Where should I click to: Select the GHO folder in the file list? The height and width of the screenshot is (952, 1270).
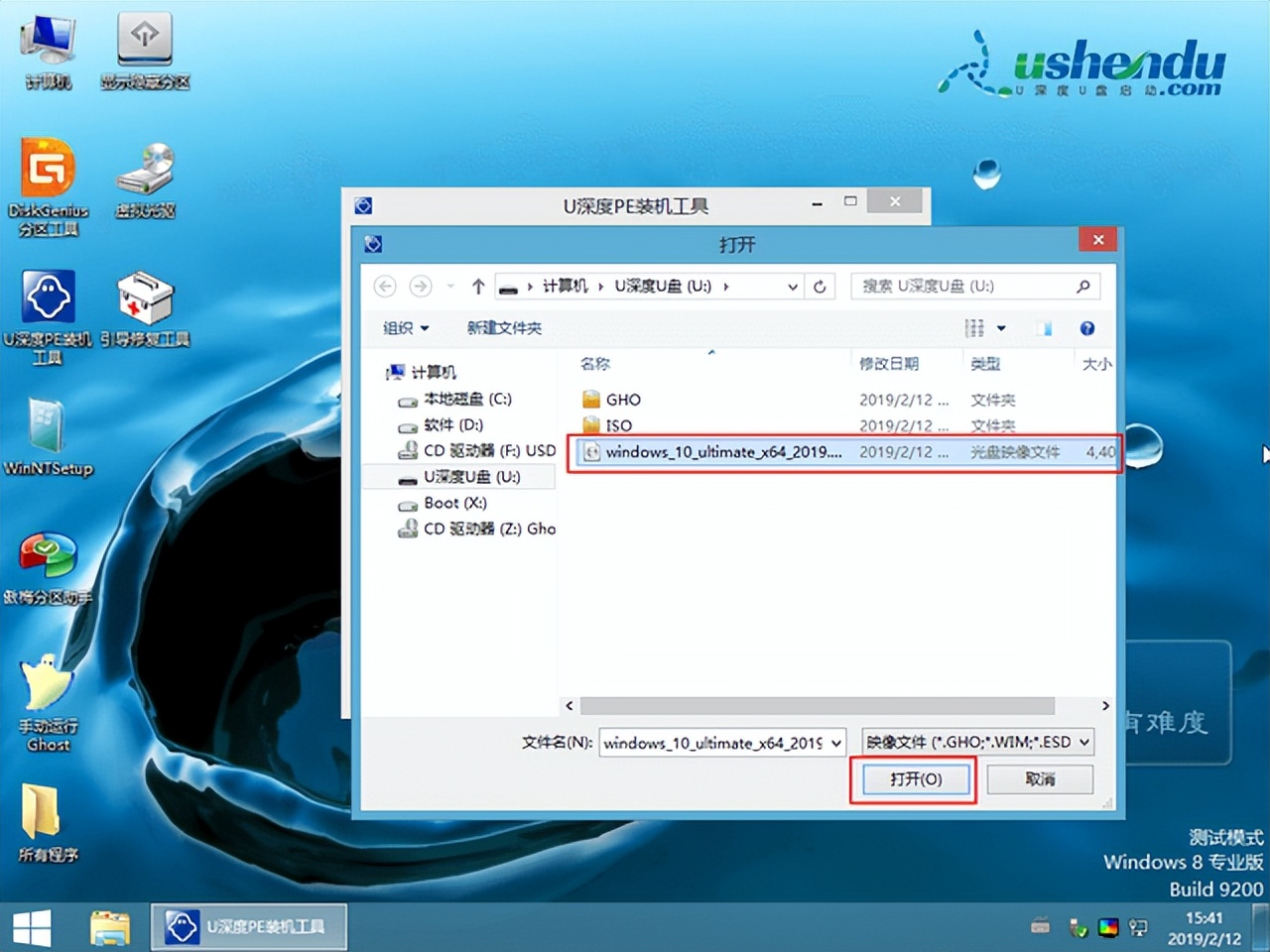point(621,400)
